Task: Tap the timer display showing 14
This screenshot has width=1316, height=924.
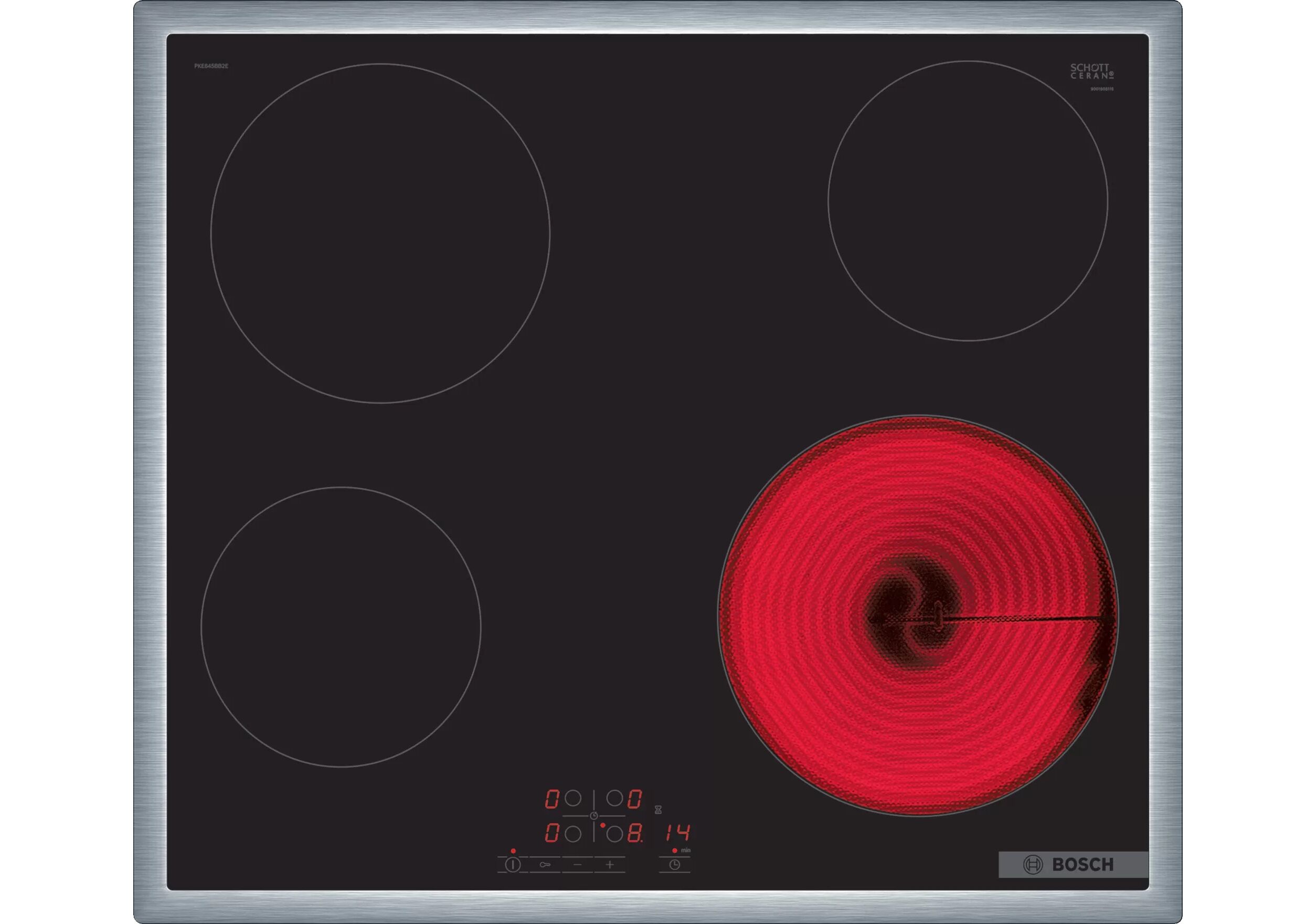Action: pos(677,833)
